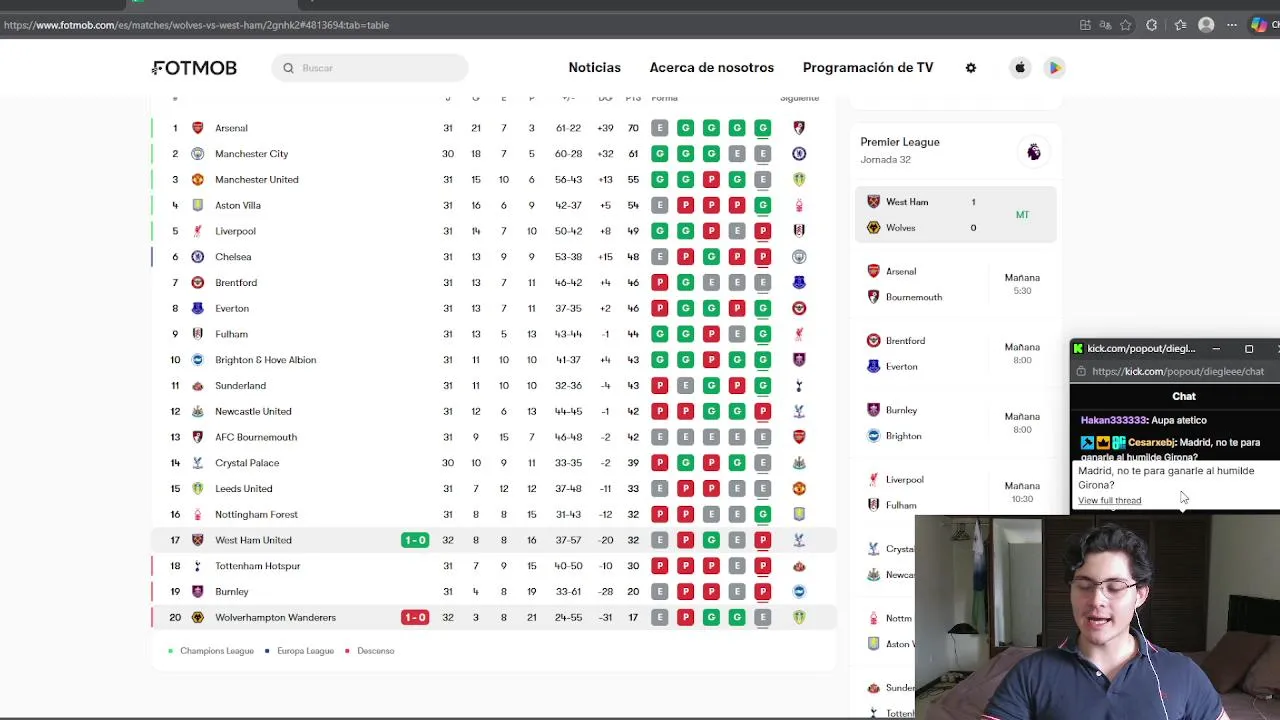Click the Arsenal crest in table
The image size is (1280, 720).
coord(197,128)
